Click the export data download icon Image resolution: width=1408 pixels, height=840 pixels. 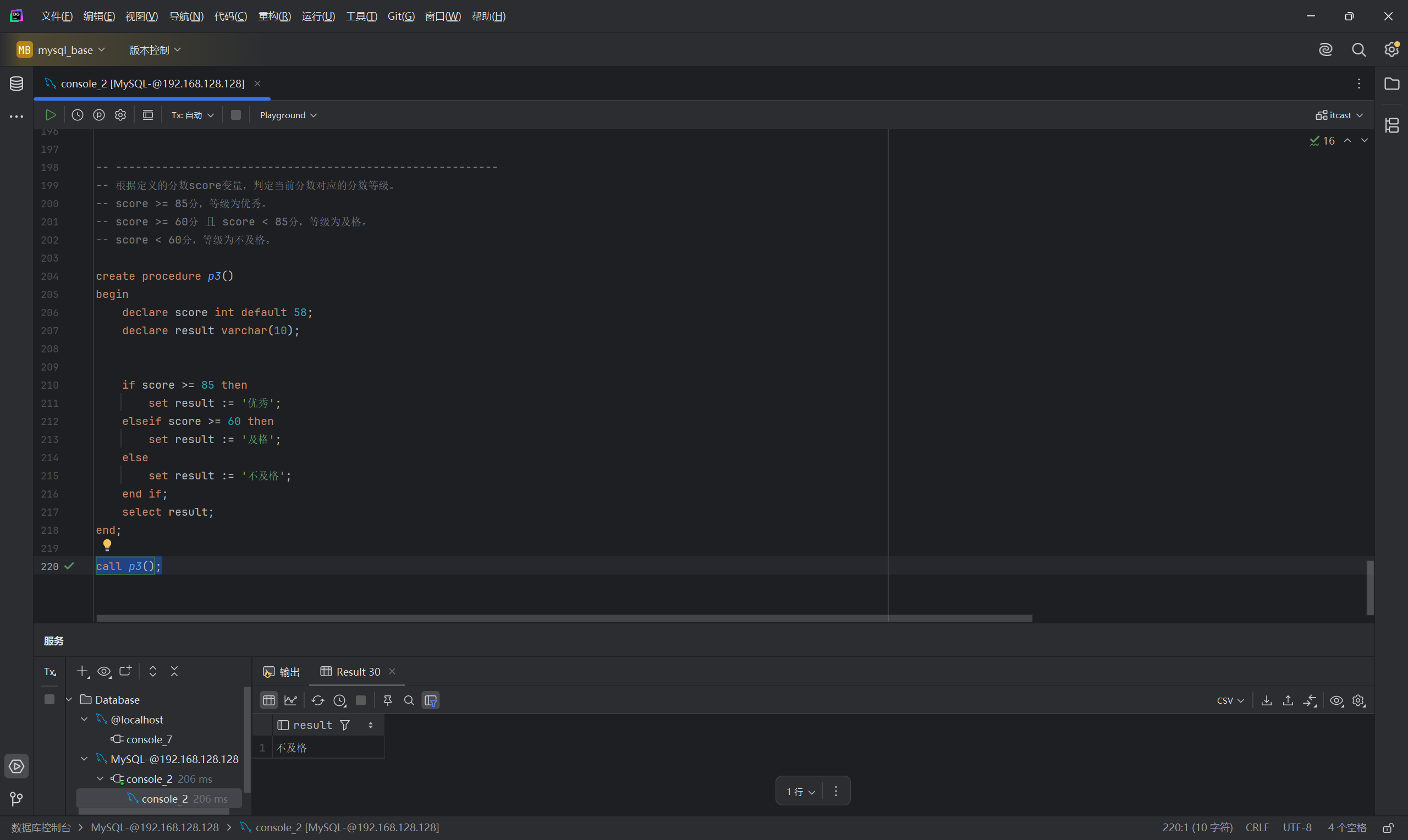tap(1267, 700)
